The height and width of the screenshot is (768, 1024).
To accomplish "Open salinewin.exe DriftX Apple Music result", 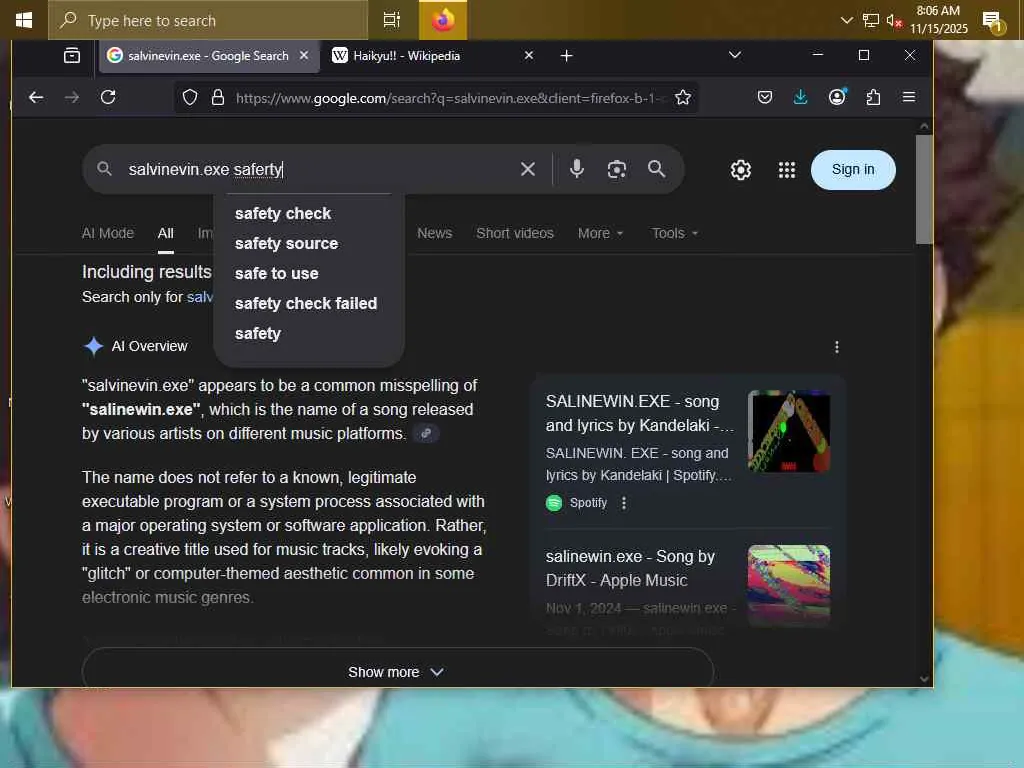I will point(630,568).
